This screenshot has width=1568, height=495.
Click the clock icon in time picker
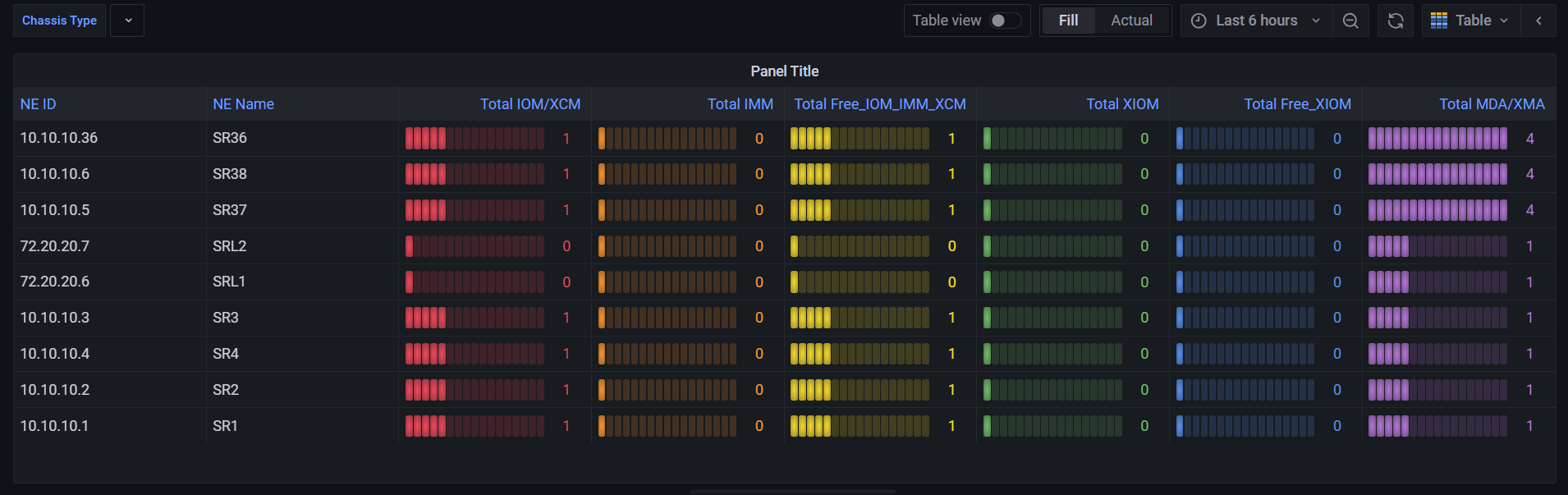click(x=1199, y=21)
